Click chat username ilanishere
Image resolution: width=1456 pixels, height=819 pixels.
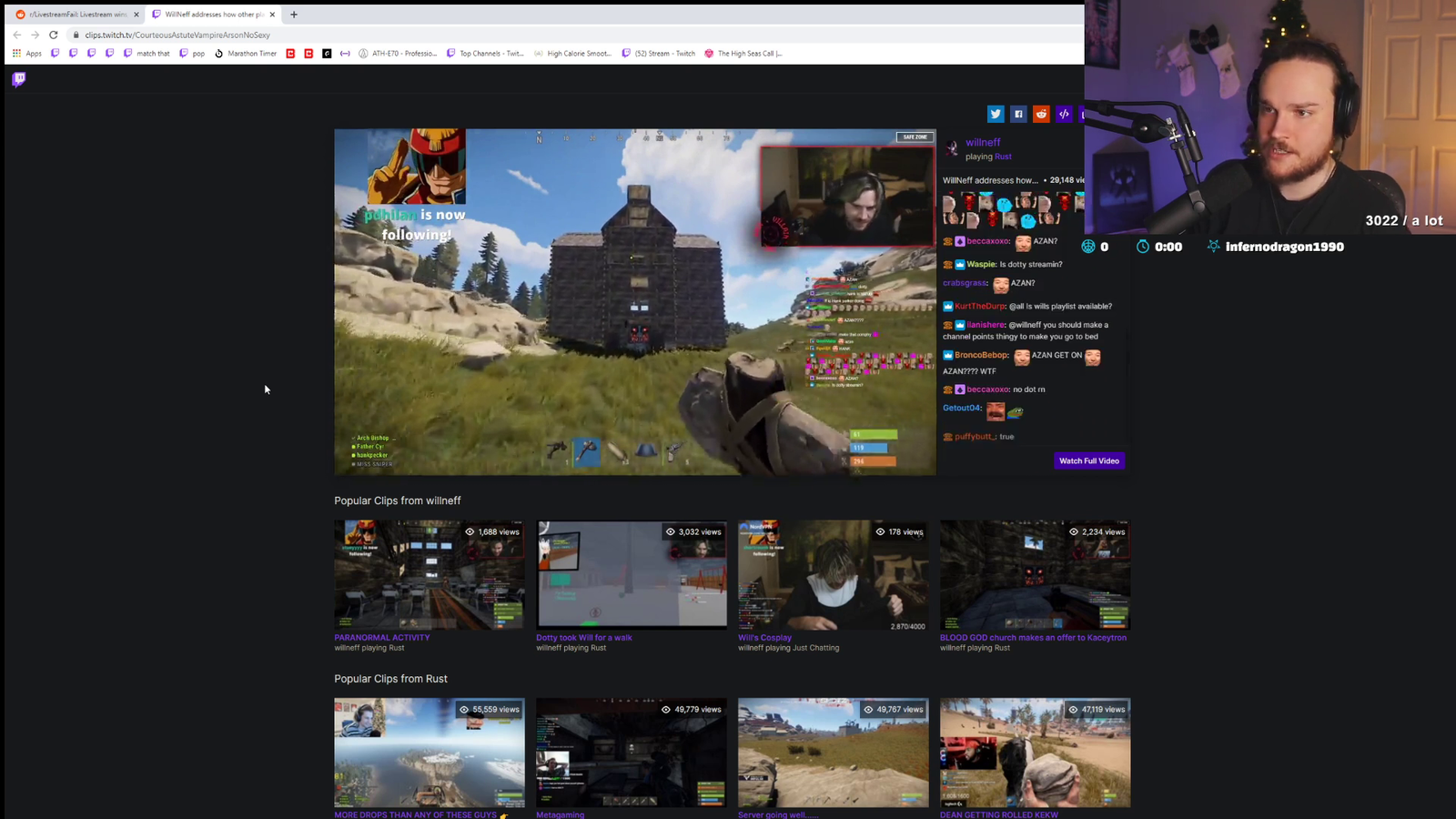[x=986, y=325]
